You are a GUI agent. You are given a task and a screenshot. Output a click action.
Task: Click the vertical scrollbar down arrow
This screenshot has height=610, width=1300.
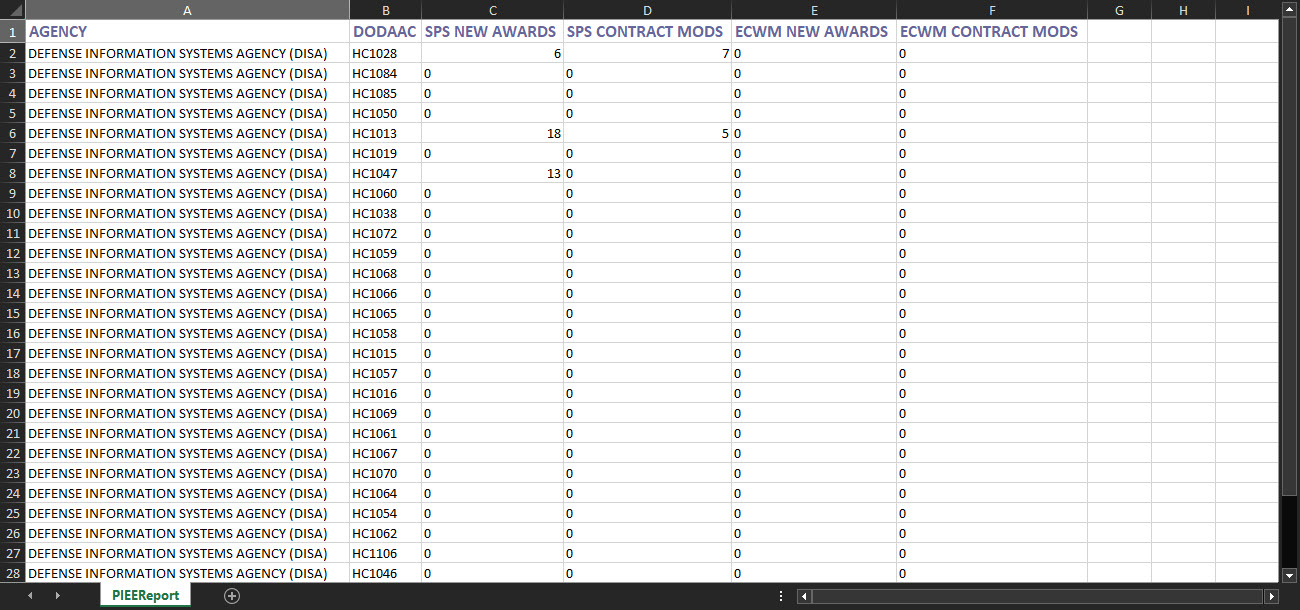click(x=1290, y=574)
